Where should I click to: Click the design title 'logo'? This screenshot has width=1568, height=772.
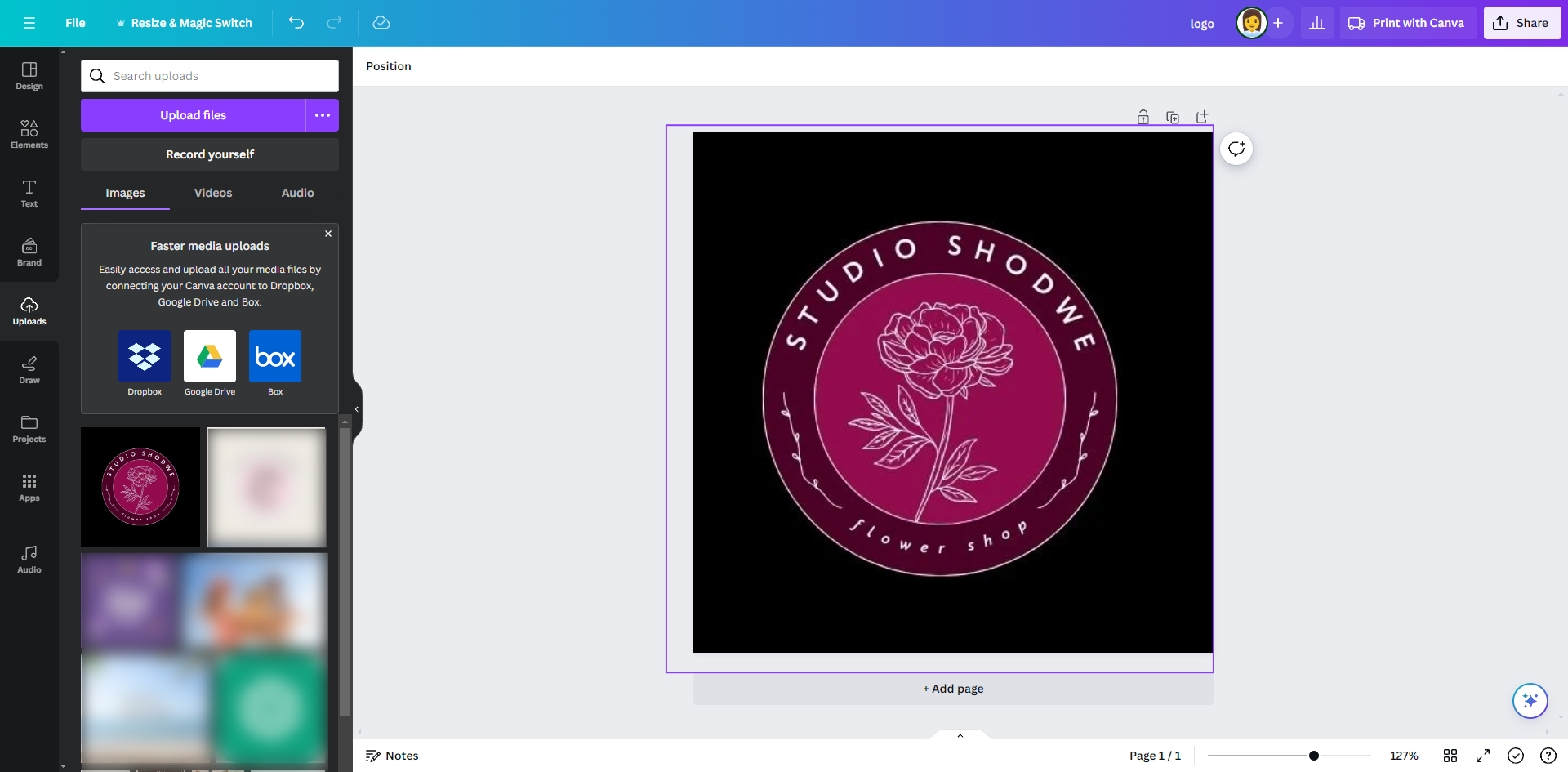coord(1202,24)
